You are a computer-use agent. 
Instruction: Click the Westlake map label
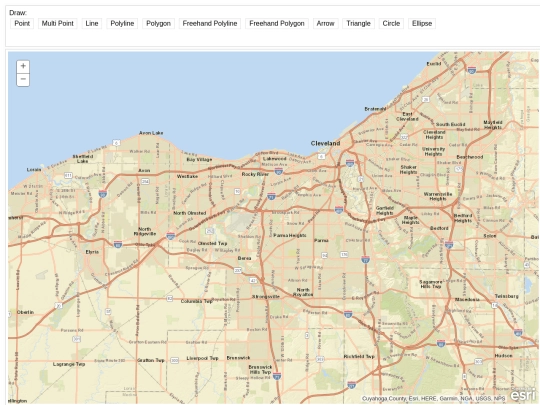coord(187,176)
